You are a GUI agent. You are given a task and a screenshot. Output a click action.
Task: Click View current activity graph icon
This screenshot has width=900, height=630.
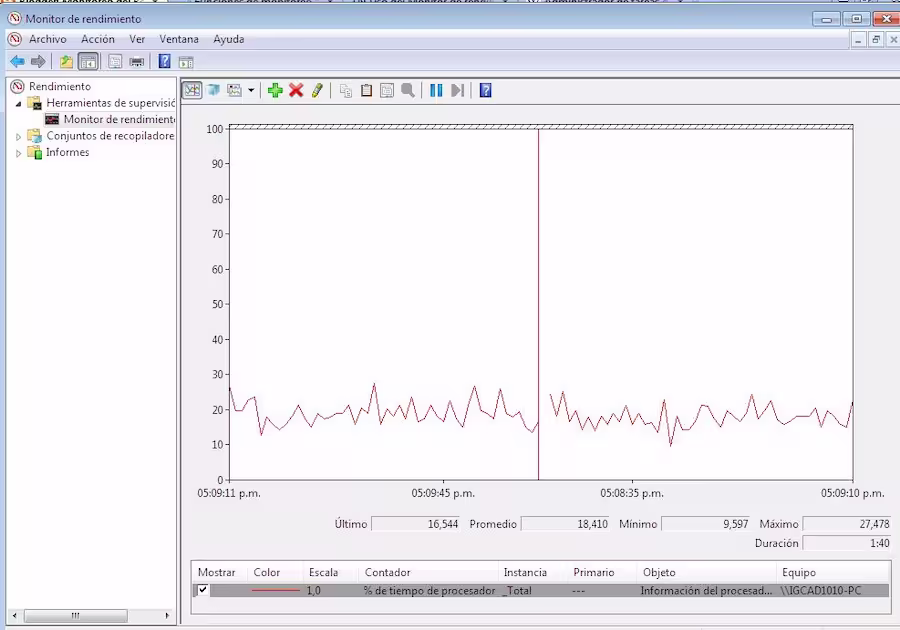pyautogui.click(x=192, y=90)
